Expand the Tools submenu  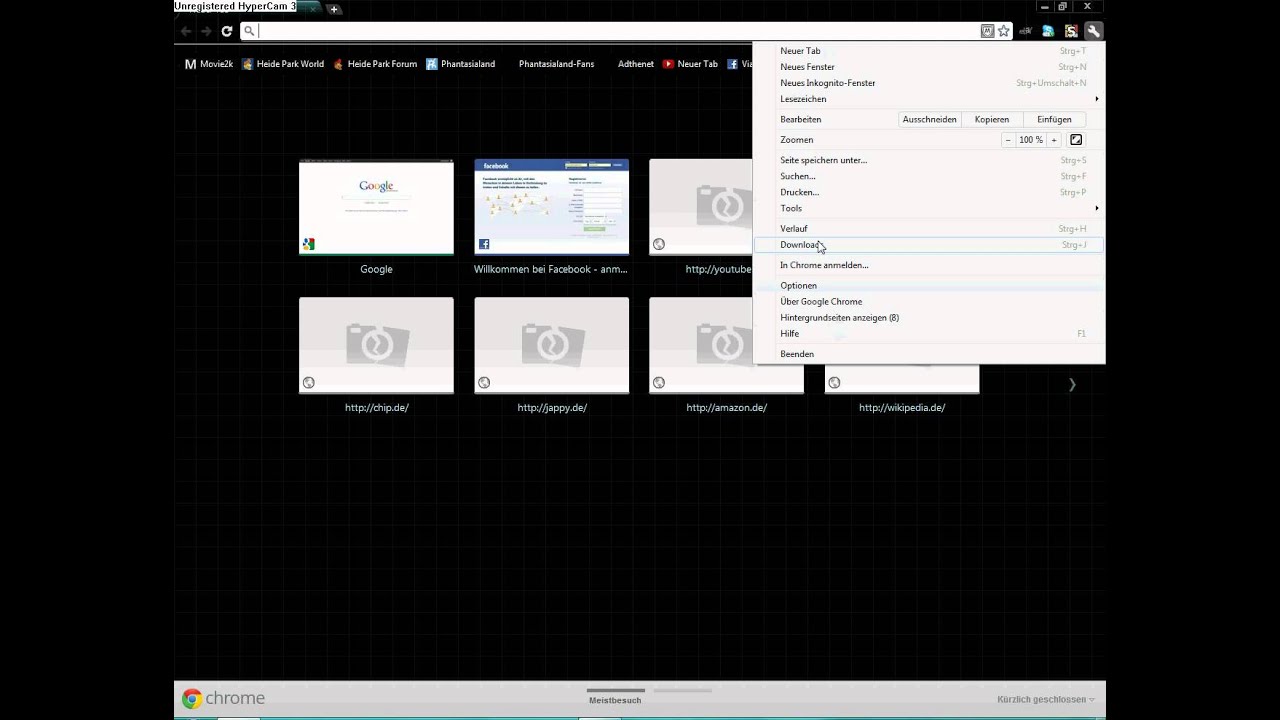click(x=928, y=208)
